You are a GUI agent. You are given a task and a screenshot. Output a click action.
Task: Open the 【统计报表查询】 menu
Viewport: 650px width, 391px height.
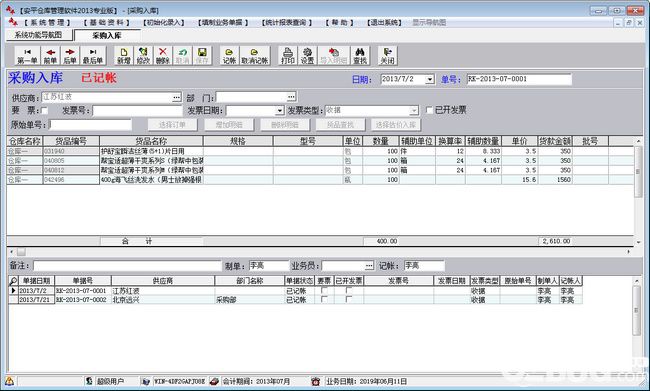(287, 22)
